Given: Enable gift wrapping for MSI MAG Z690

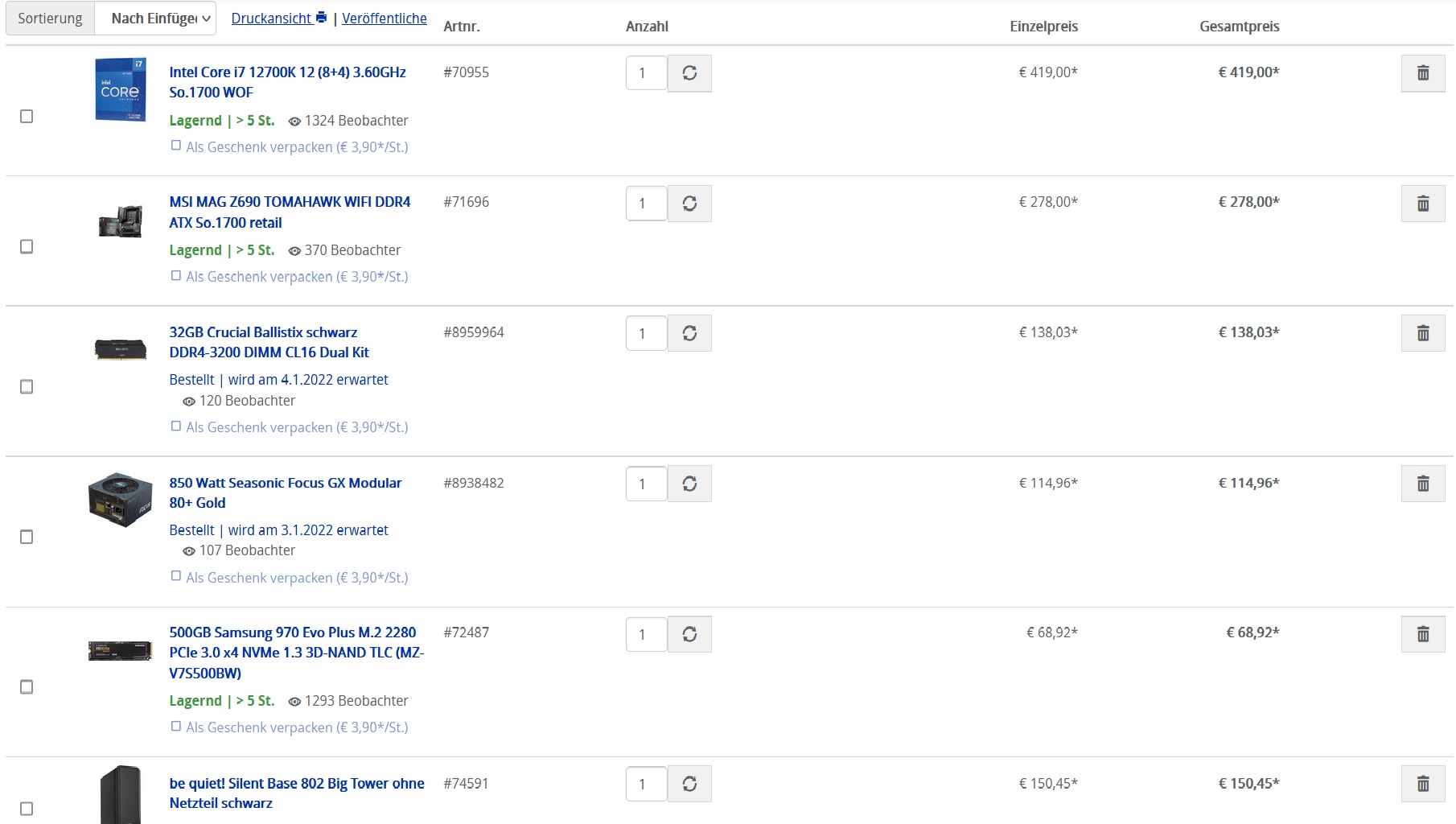Looking at the screenshot, I should (176, 276).
